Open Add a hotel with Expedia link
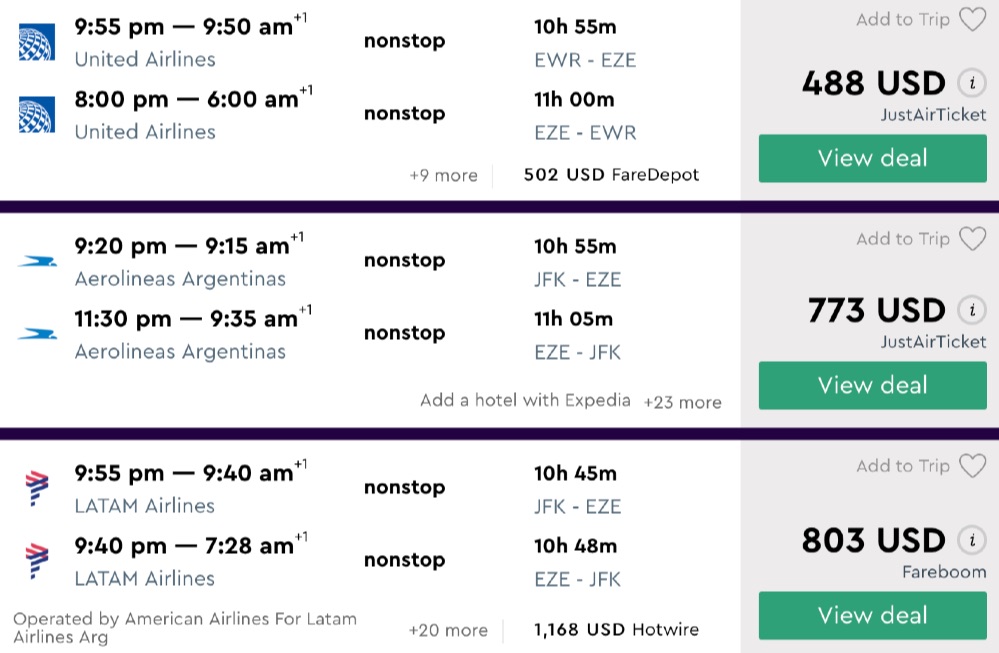 pyautogui.click(x=525, y=400)
